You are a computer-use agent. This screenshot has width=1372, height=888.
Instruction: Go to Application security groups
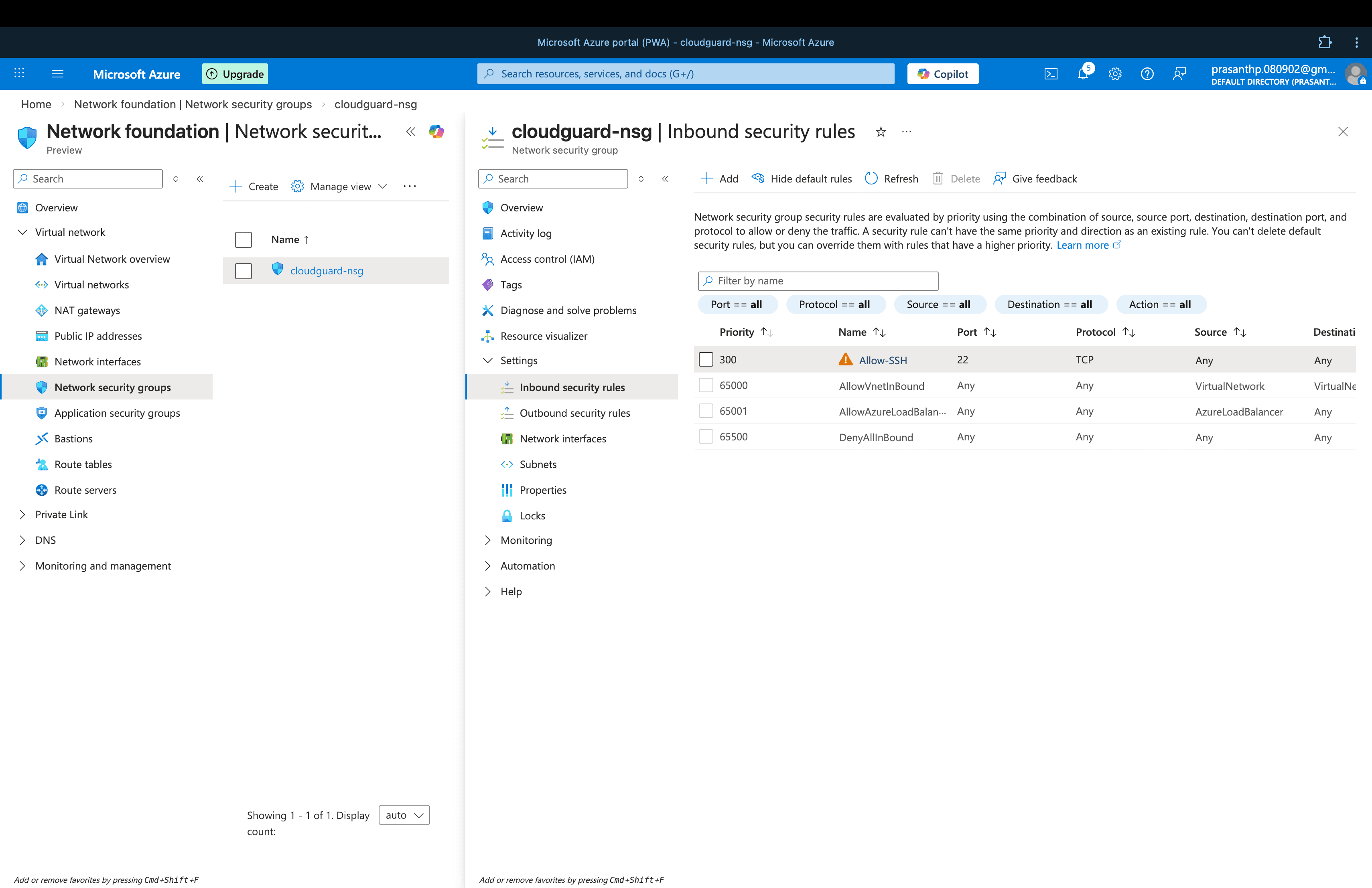click(x=117, y=413)
